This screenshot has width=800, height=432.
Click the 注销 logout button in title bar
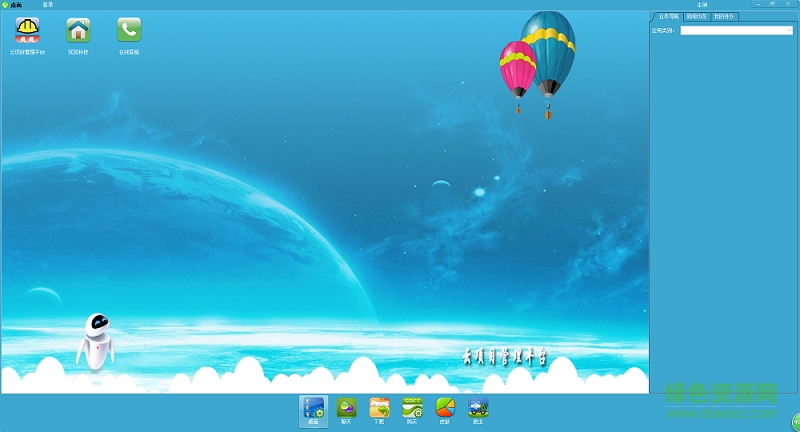[702, 5]
